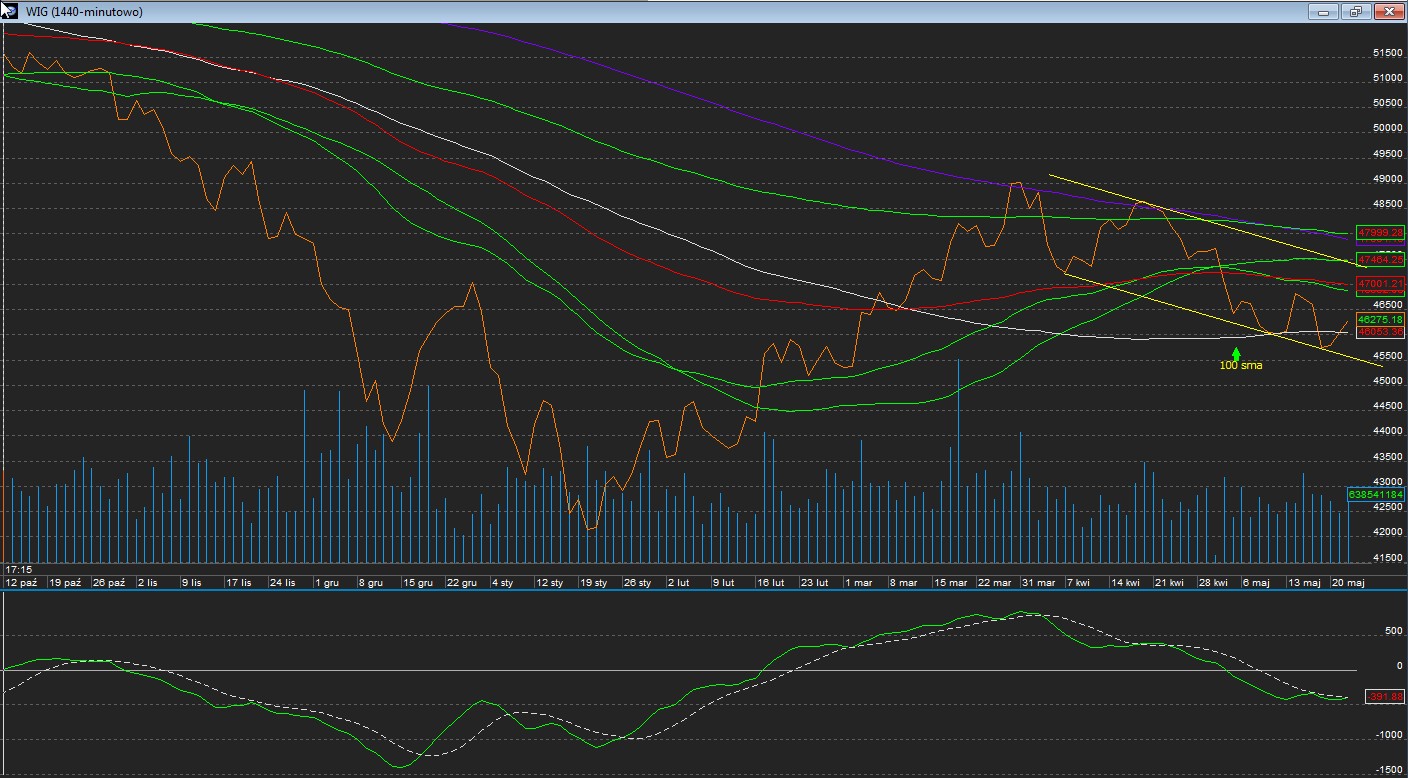Click the '19 sty' date label
Screen dimensions: 1408x778
click(x=593, y=581)
